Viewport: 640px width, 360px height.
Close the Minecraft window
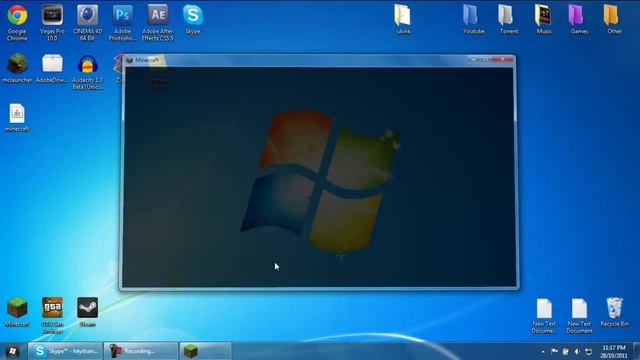tap(501, 60)
